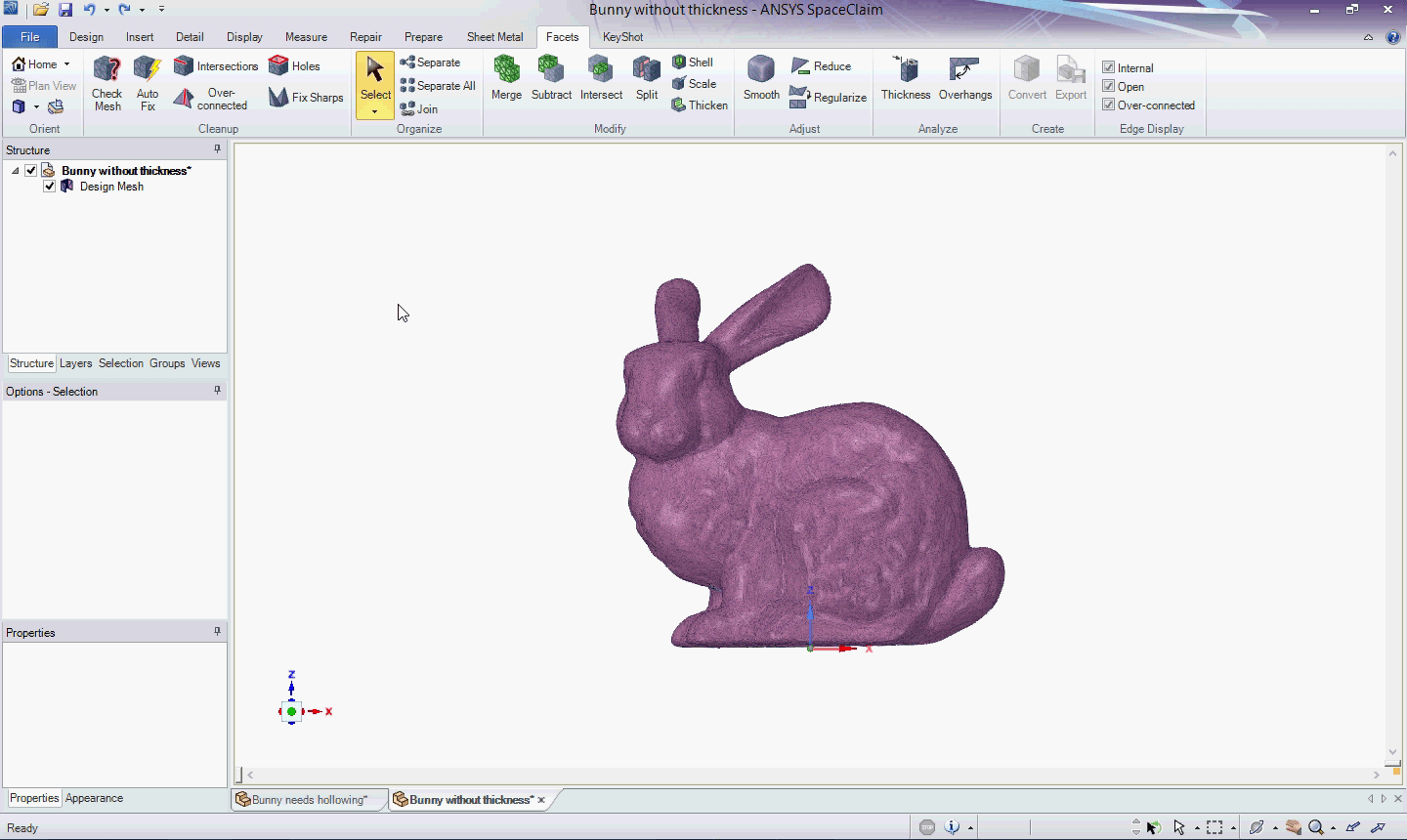The width and height of the screenshot is (1407, 840).
Task: Click the Zoom magnifier in status bar
Action: [x=1316, y=827]
